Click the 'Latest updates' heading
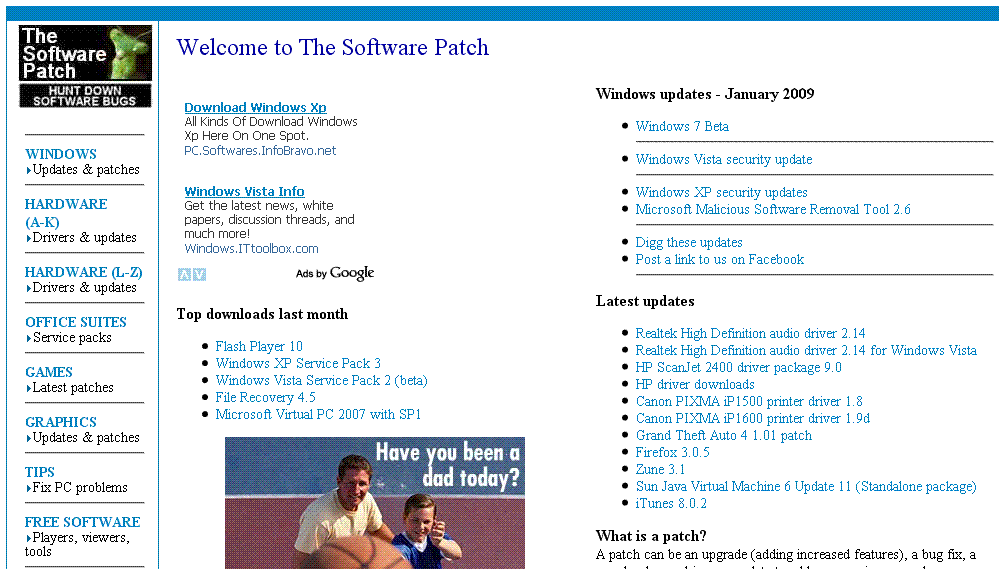The height and width of the screenshot is (569, 999). pyautogui.click(x=645, y=301)
